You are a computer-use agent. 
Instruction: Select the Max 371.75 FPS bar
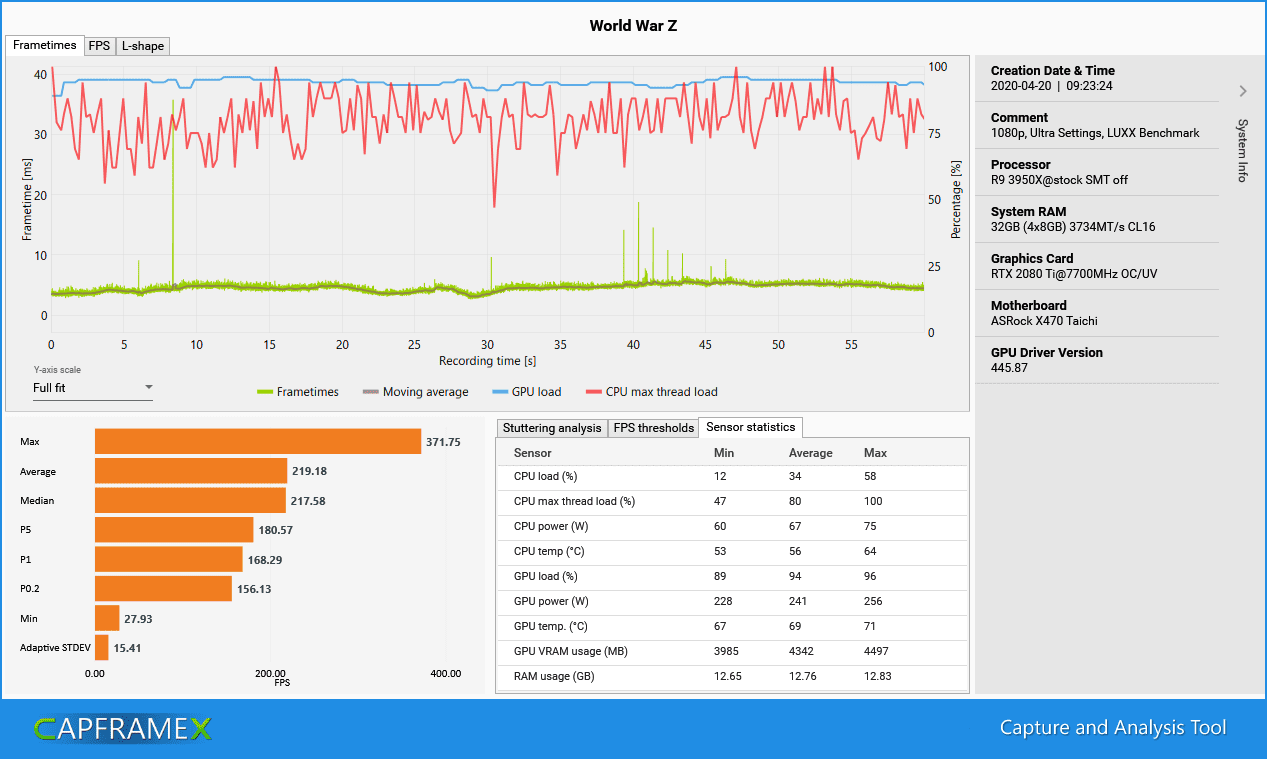pyautogui.click(x=258, y=441)
